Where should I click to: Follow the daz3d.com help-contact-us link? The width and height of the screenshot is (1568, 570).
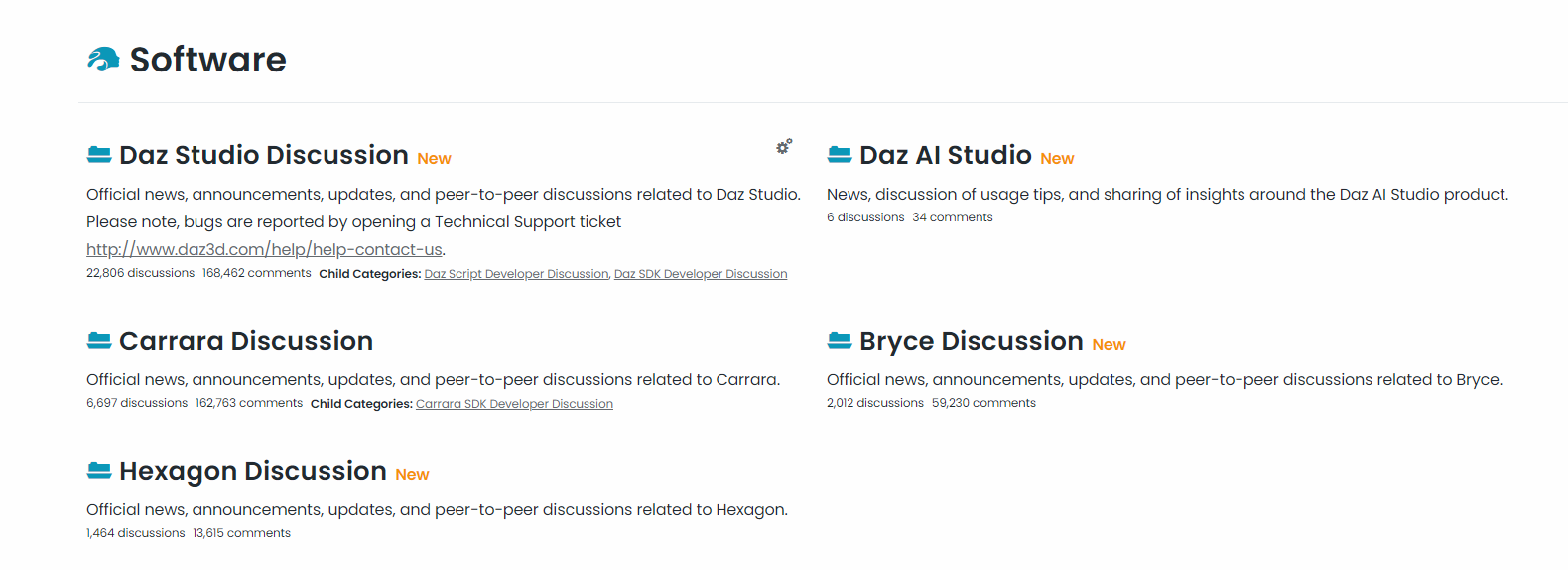click(264, 250)
